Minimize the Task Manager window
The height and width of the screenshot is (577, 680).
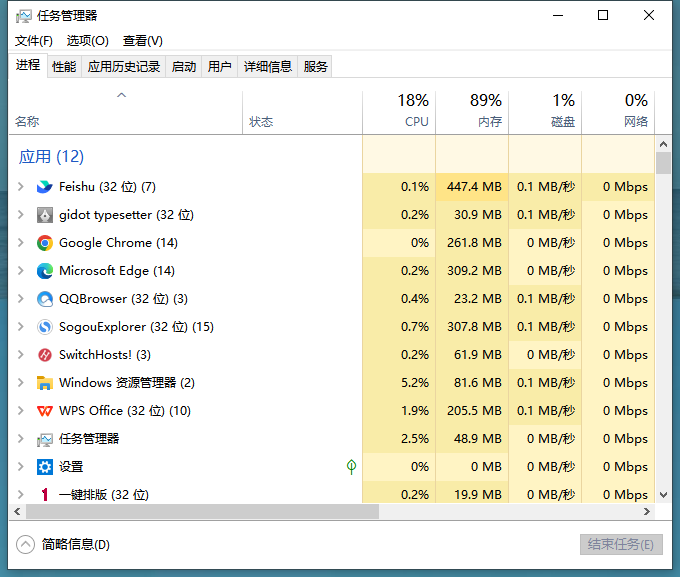[x=558, y=16]
